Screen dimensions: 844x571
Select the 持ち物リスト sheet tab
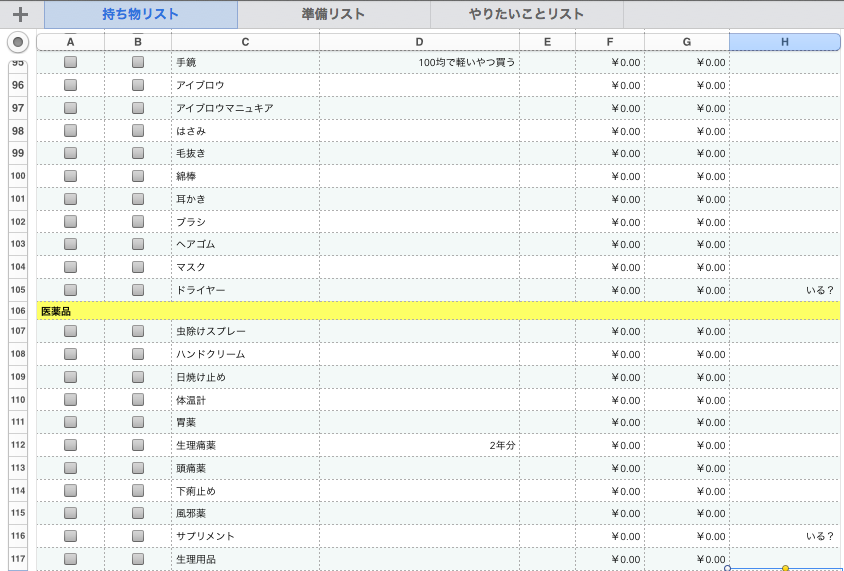[141, 15]
